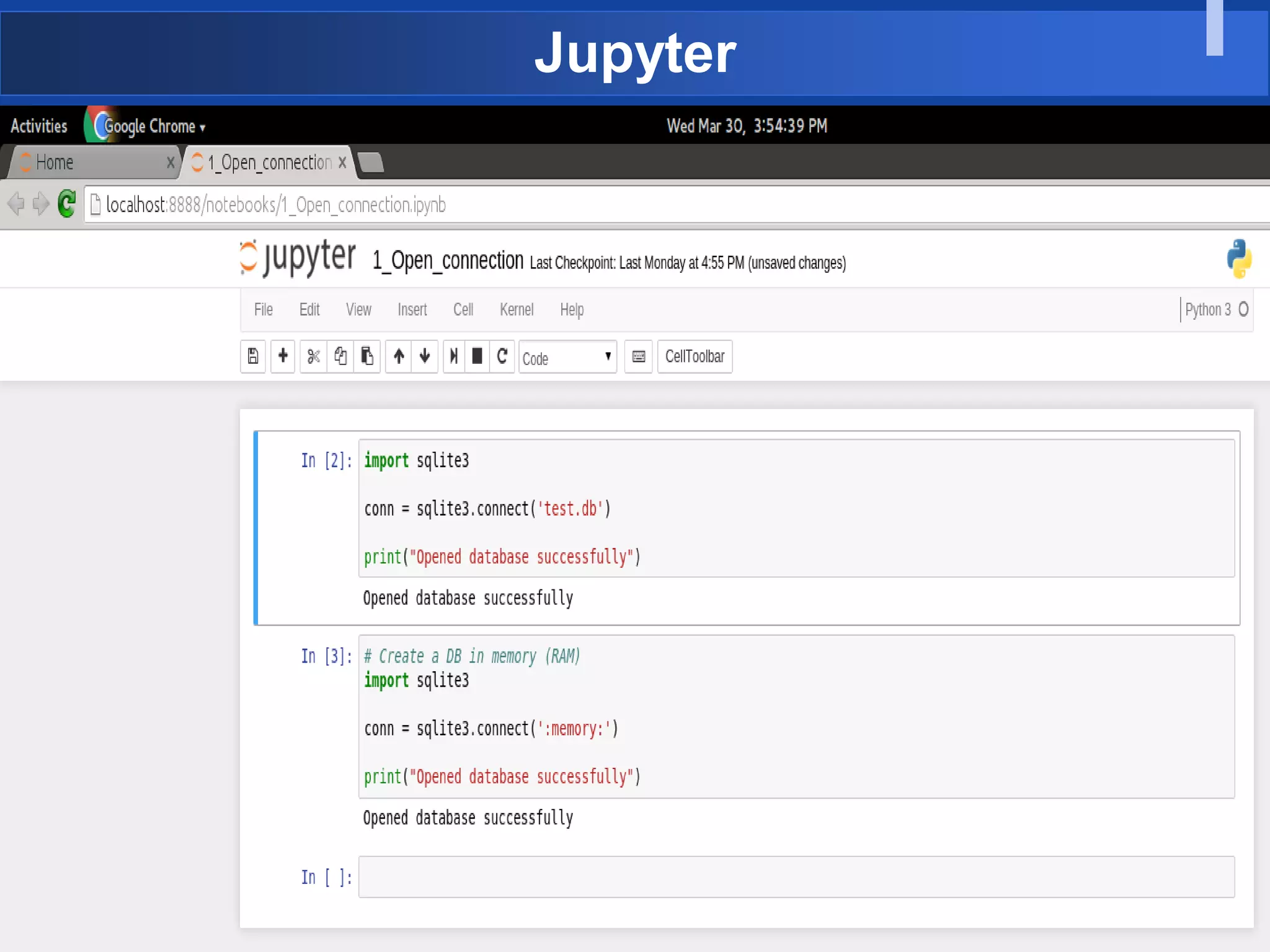Open GNOME Activities overview
Viewport: 1270px width, 952px height.
click(x=39, y=126)
